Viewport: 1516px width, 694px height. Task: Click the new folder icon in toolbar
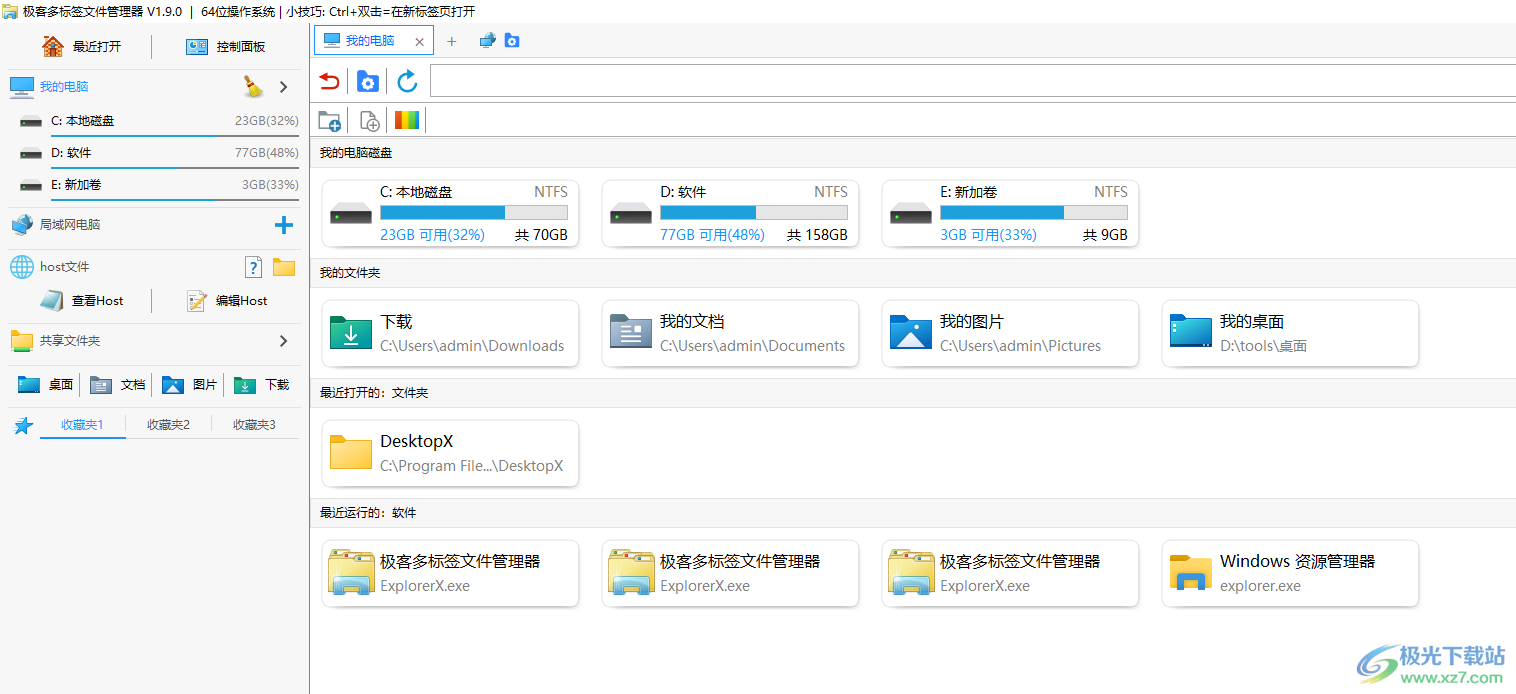(329, 121)
